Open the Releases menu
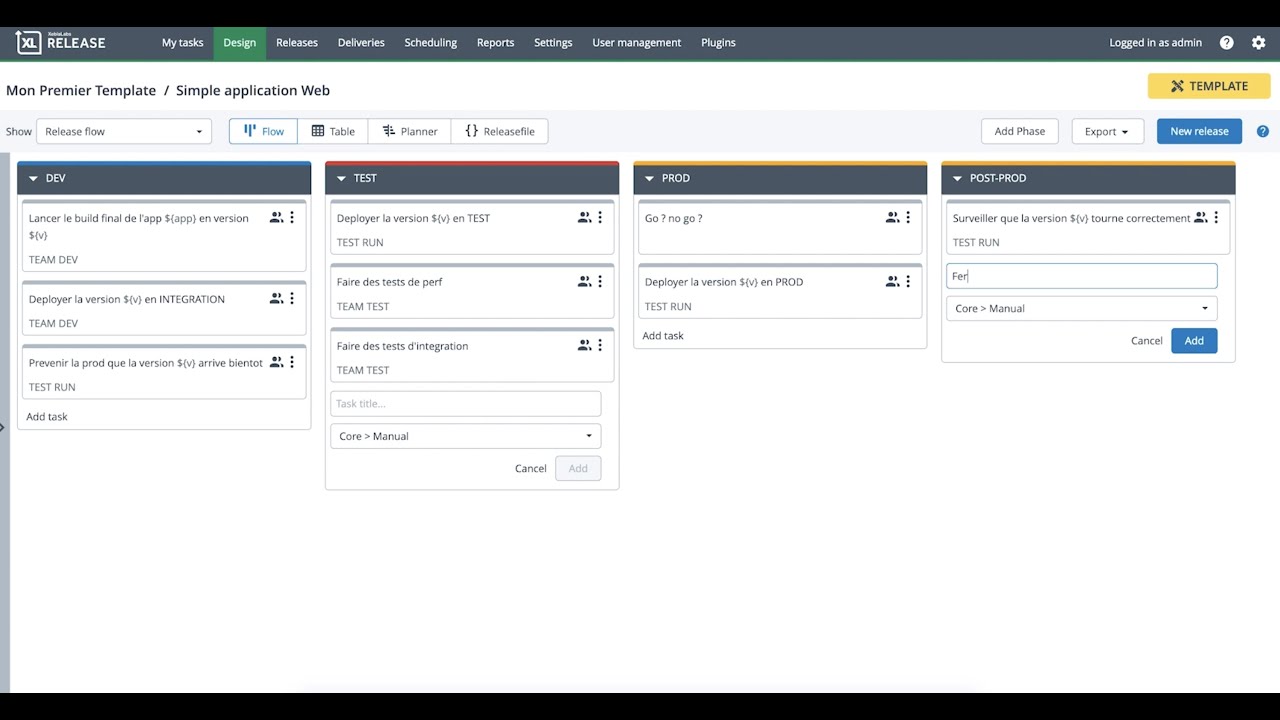Screen dimensions: 1280x720 pyautogui.click(x=297, y=43)
